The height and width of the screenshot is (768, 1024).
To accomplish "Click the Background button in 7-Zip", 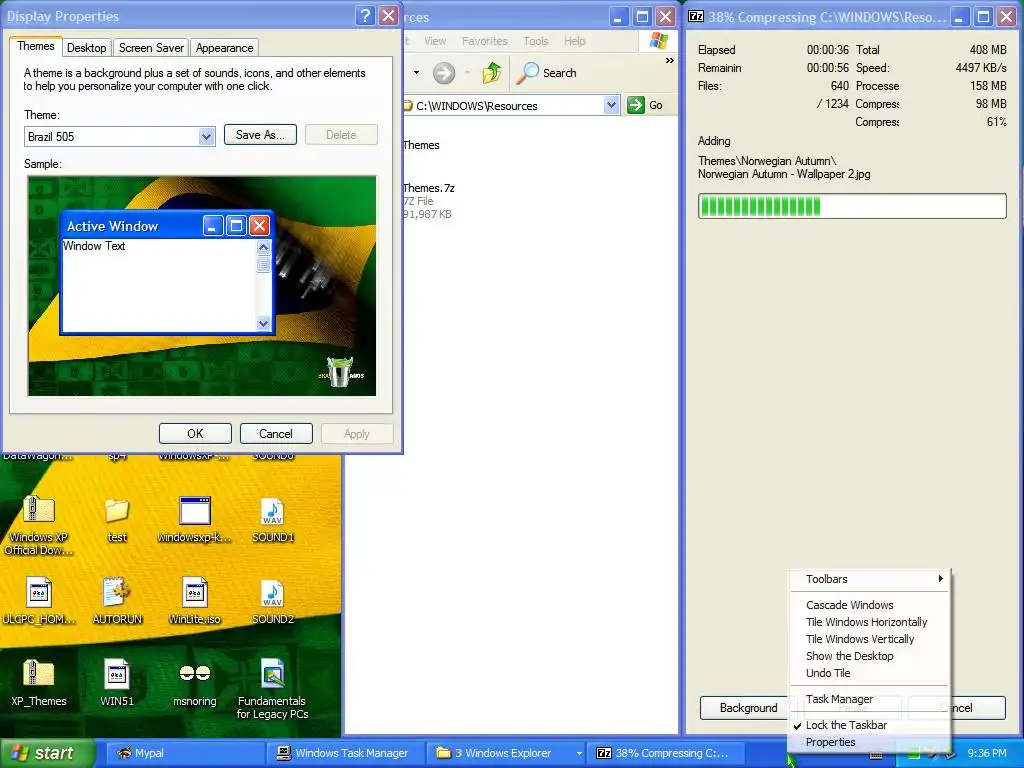I will [748, 708].
